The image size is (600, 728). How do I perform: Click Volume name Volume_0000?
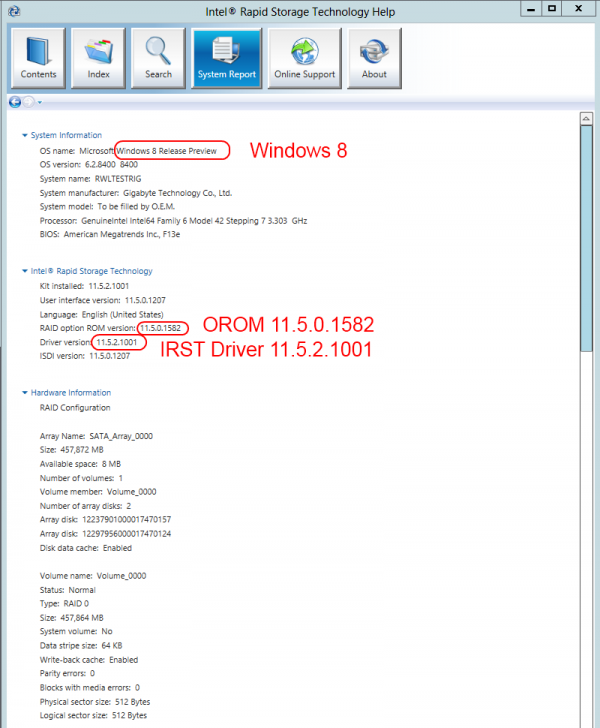[x=93, y=576]
